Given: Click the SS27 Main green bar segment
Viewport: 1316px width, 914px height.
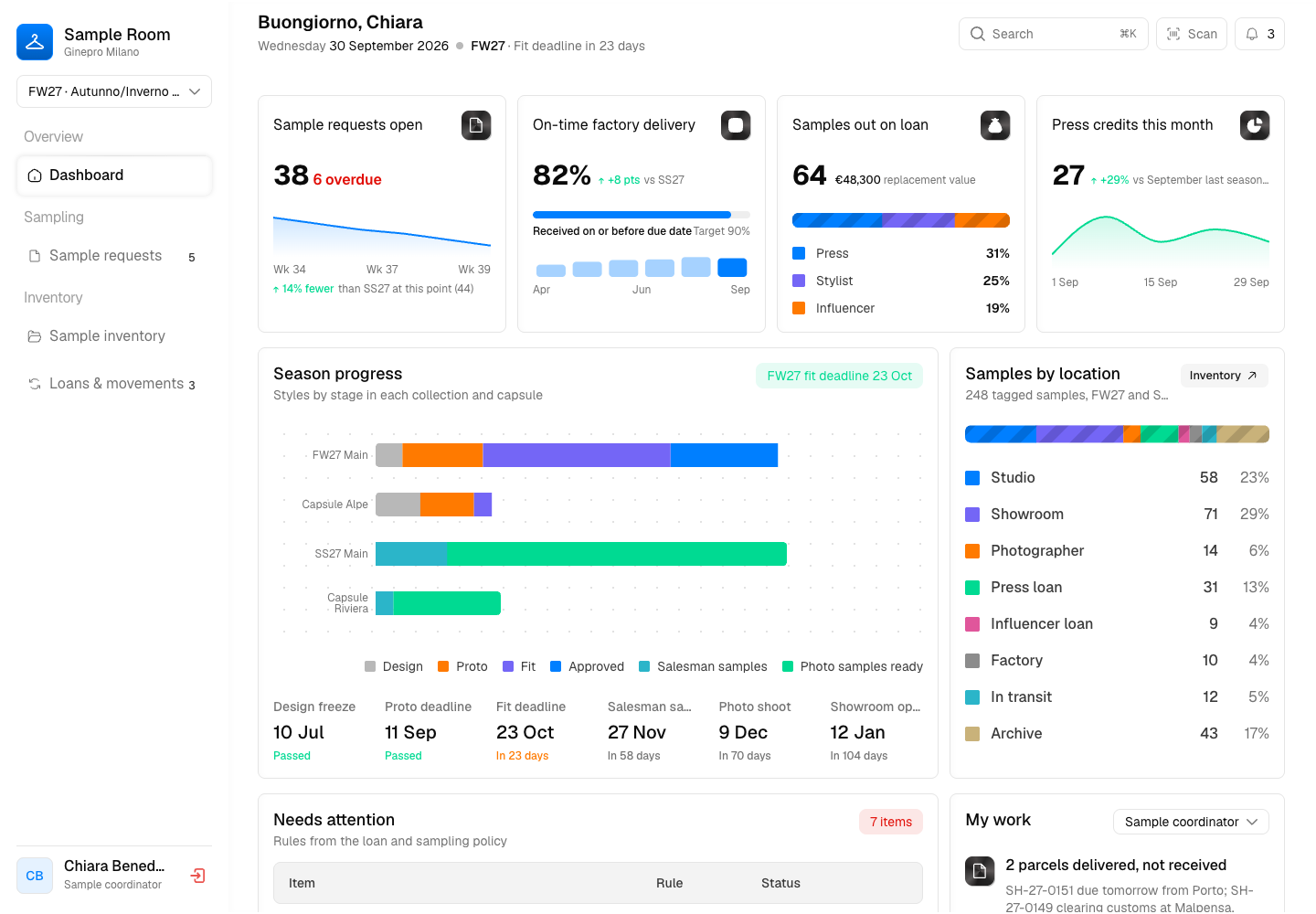Looking at the screenshot, I should click(x=617, y=554).
